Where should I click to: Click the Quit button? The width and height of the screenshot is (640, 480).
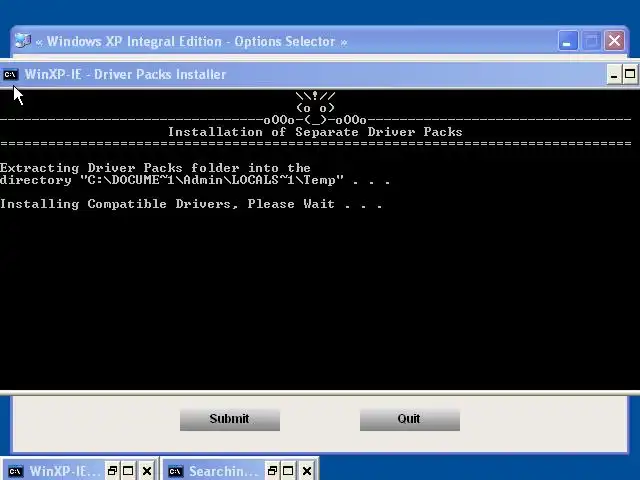(409, 419)
